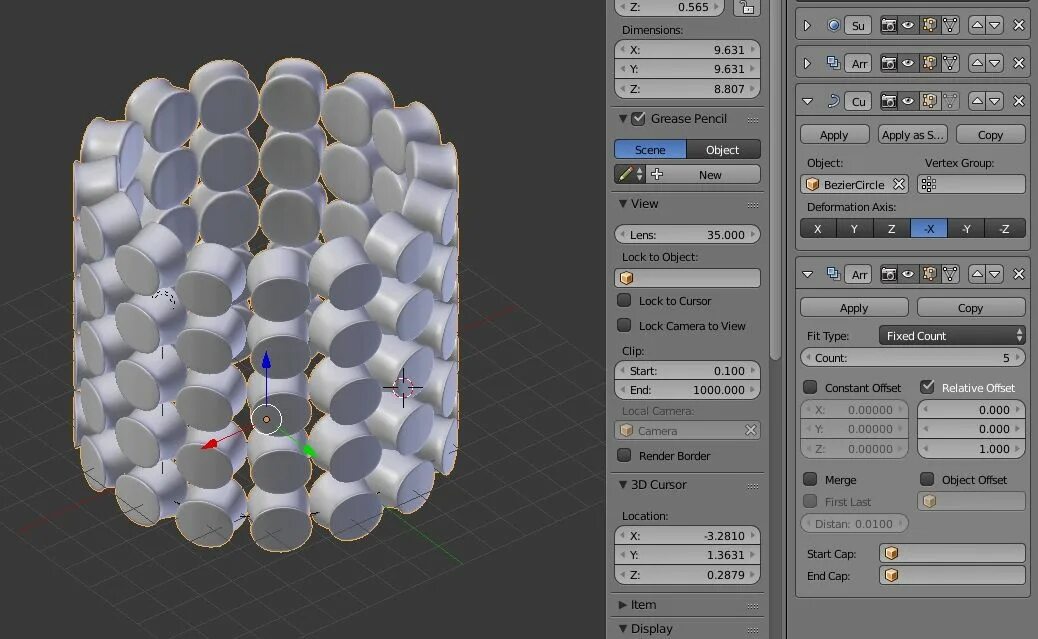Toggle viewport eye on collapsed Array modifier
The height and width of the screenshot is (639, 1038).
908,63
